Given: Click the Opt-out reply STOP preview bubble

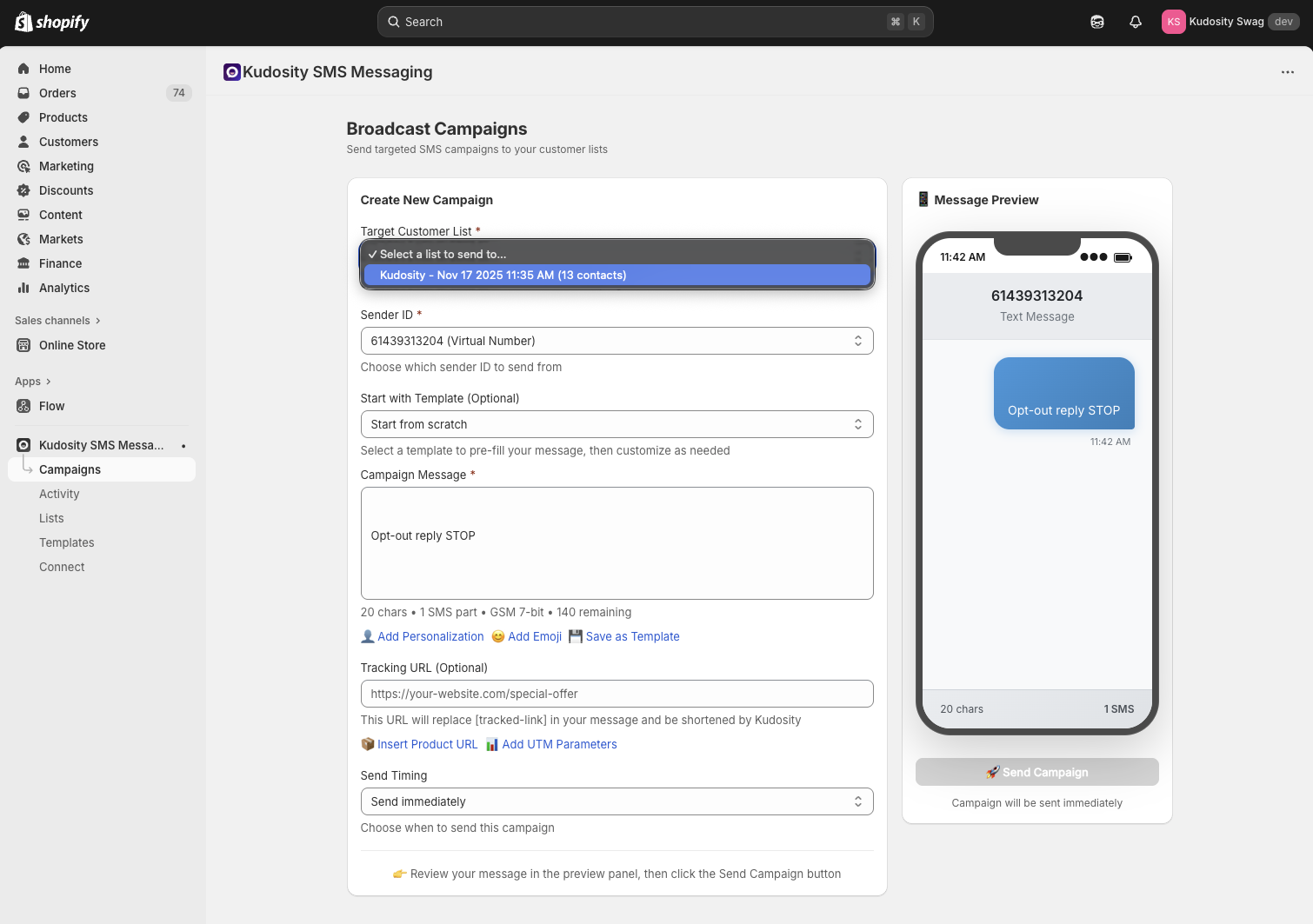Looking at the screenshot, I should pos(1064,393).
